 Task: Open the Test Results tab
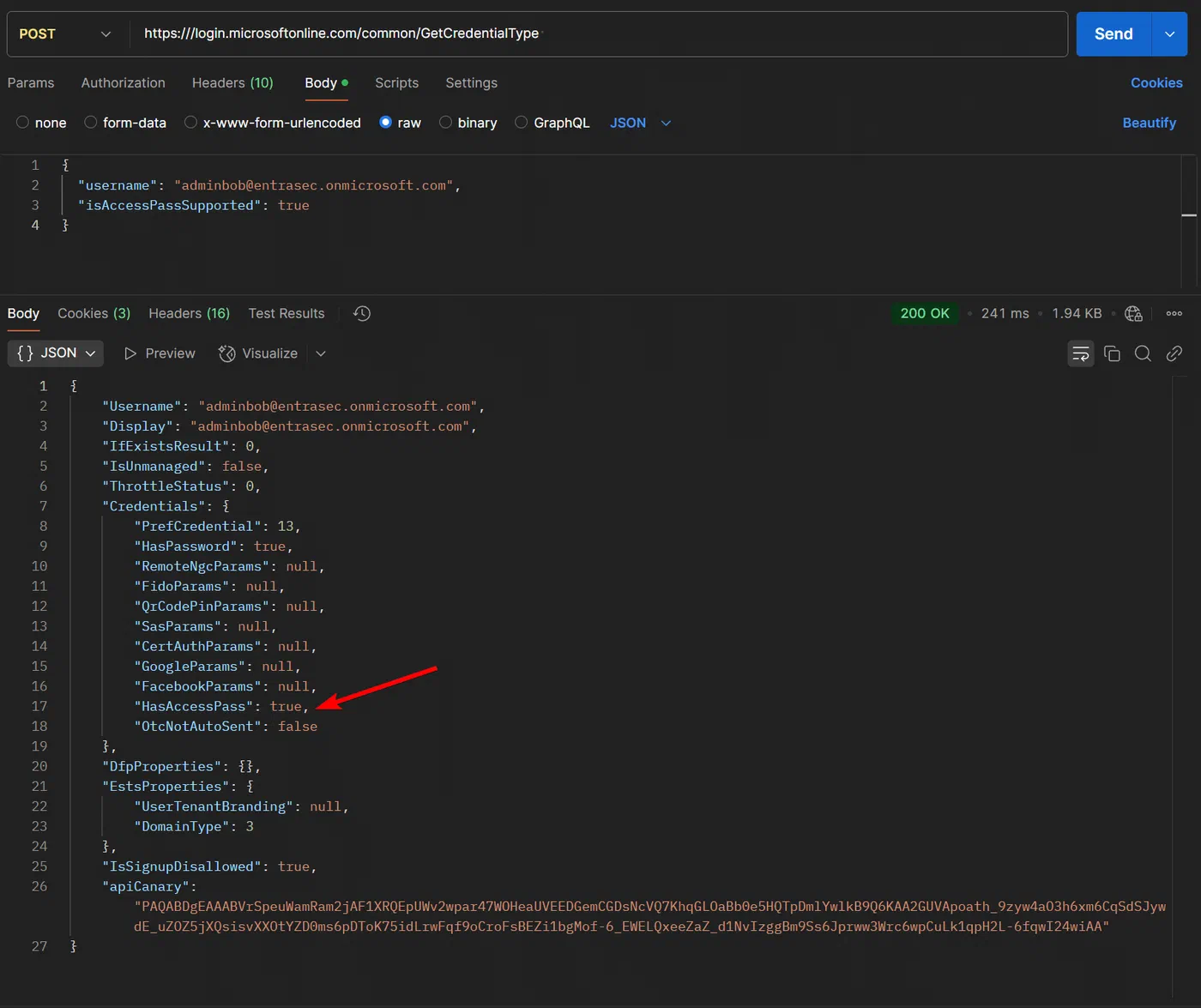[287, 313]
